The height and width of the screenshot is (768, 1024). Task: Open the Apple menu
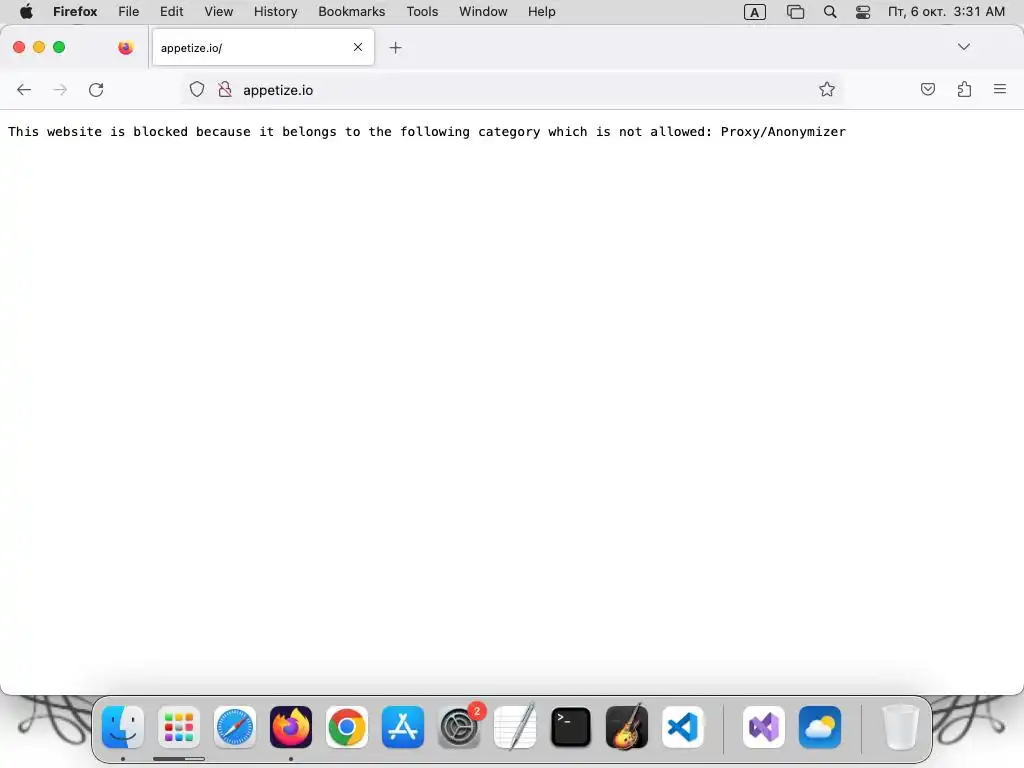point(26,12)
